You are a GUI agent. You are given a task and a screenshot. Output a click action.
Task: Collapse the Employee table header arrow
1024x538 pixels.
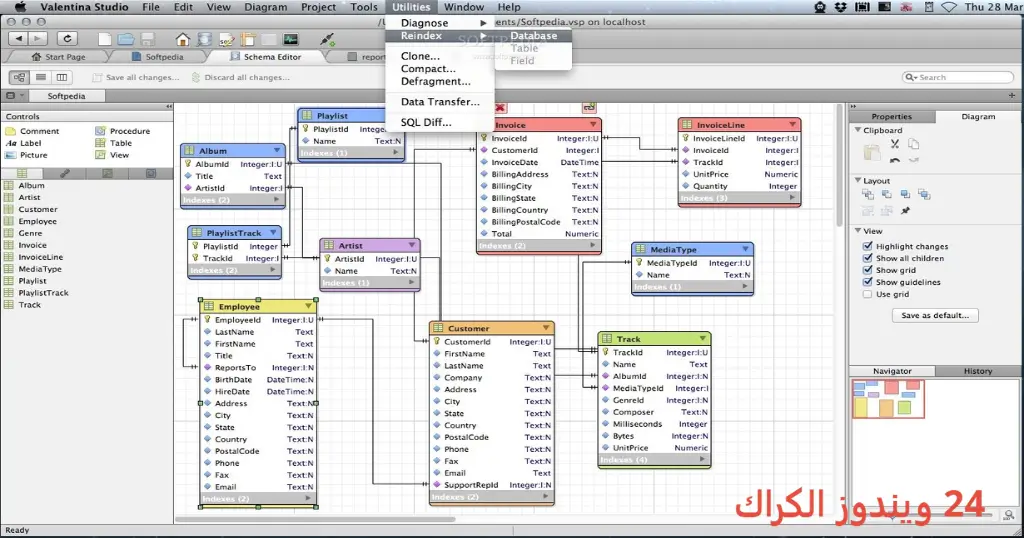point(308,306)
